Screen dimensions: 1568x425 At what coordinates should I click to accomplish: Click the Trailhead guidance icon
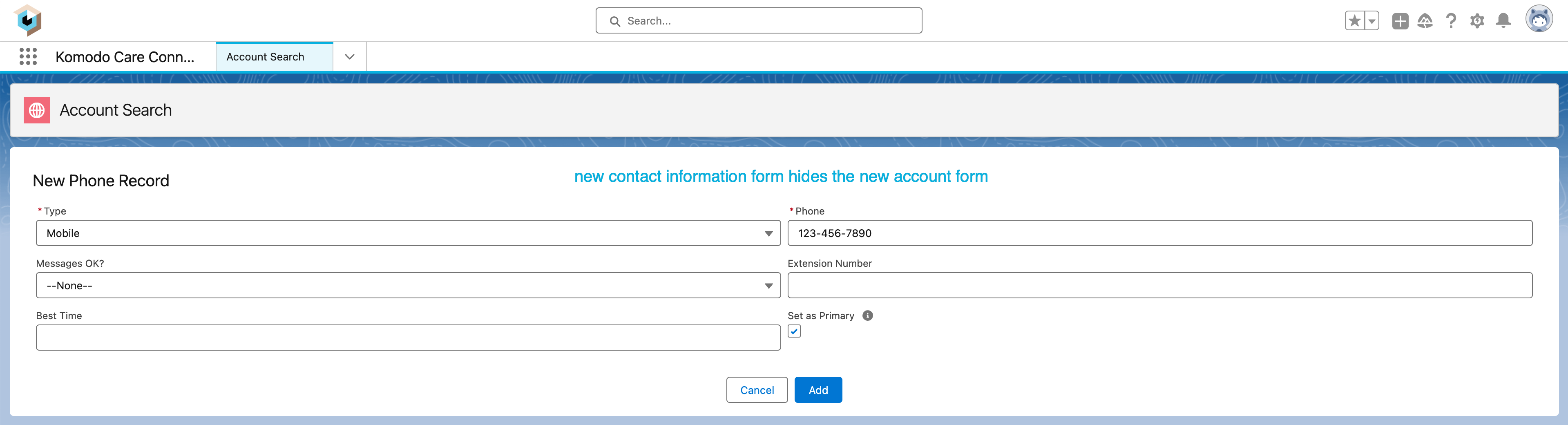[1425, 21]
